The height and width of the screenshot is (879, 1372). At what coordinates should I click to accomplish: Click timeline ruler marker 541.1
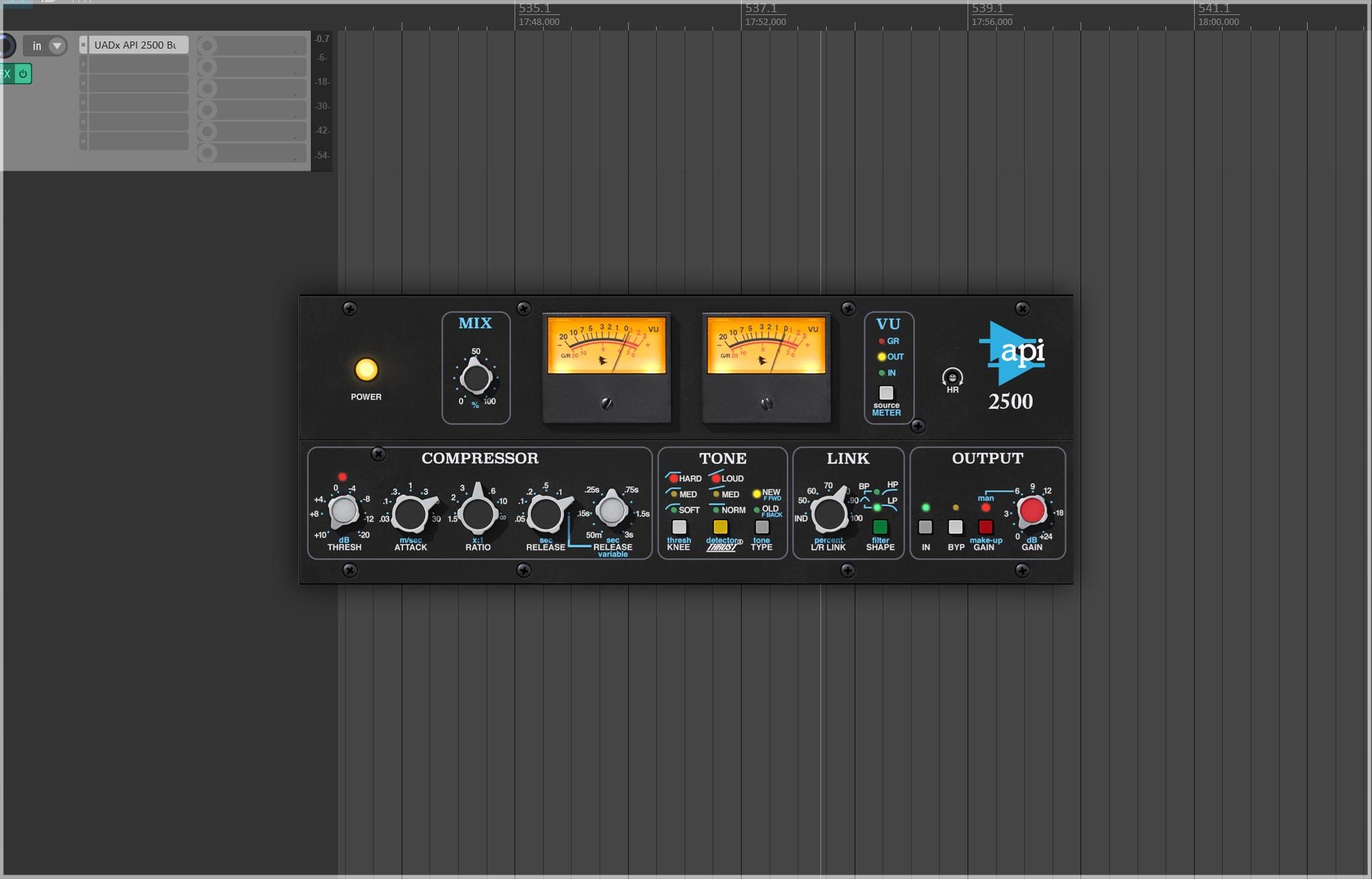click(1214, 9)
